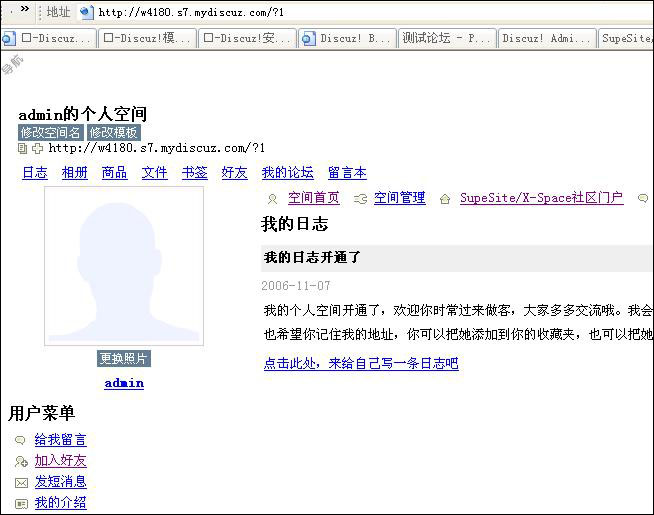Open the 空间管理 link
Viewport: 654px width, 515px height.
[400, 198]
